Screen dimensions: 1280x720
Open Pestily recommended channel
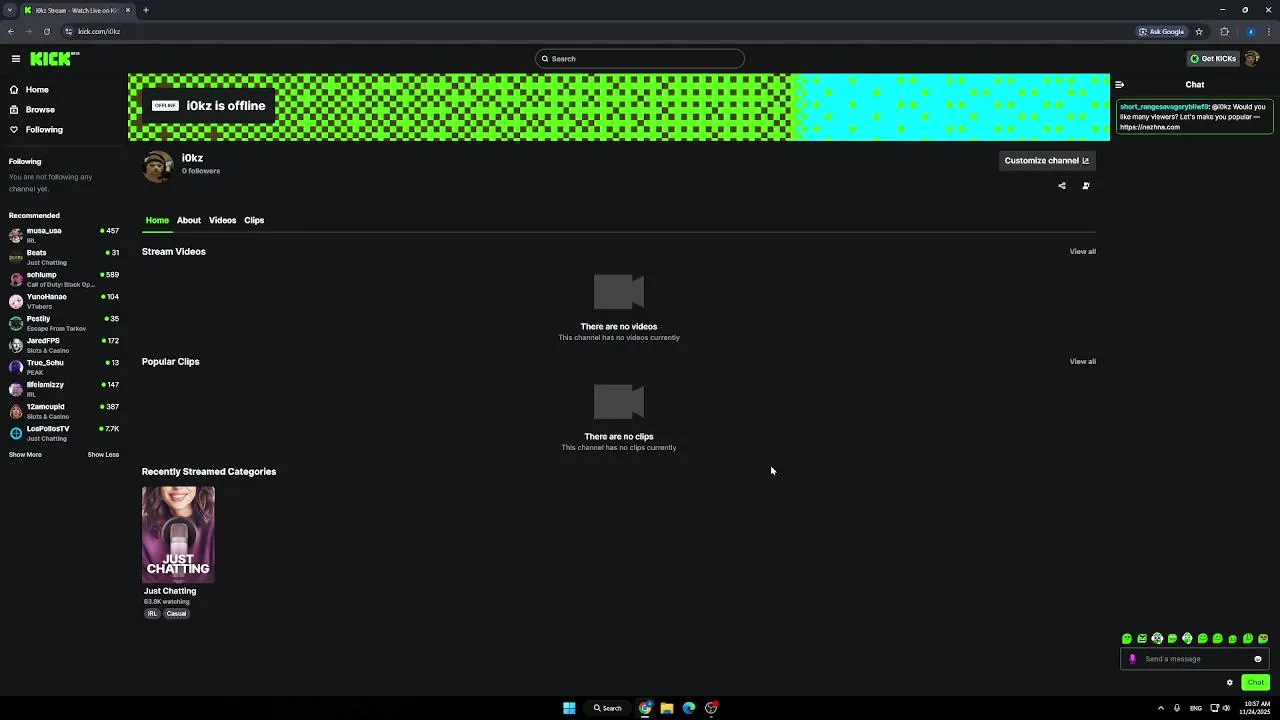(x=64, y=323)
